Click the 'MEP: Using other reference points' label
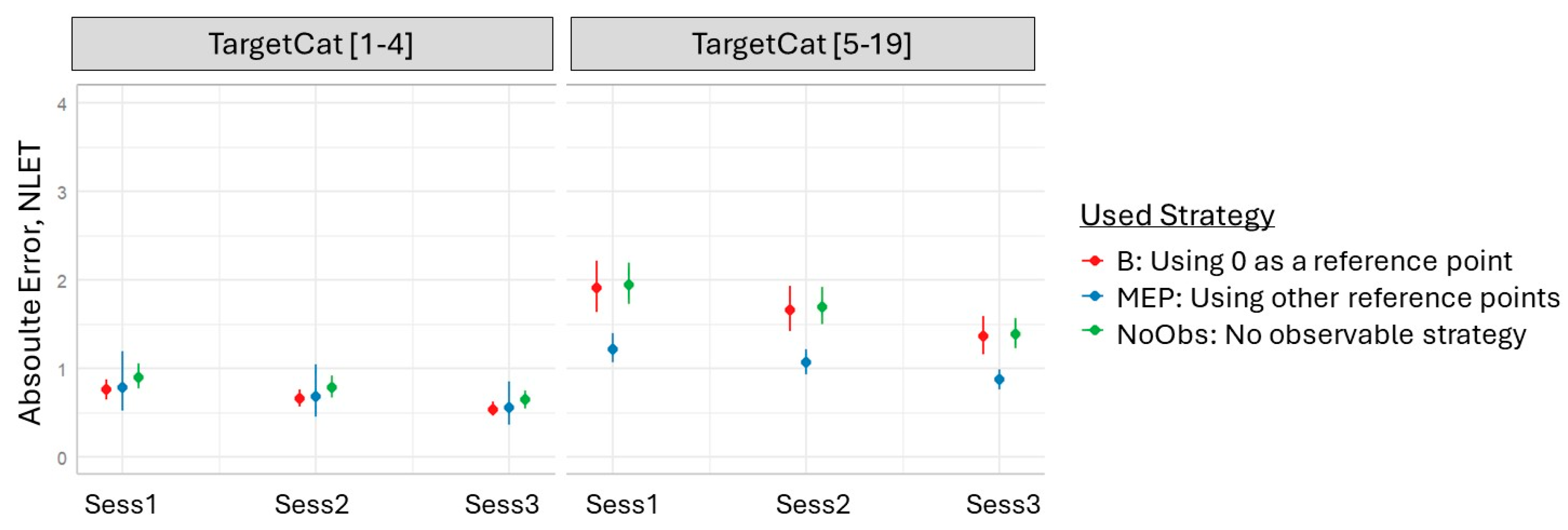 coord(1338,298)
